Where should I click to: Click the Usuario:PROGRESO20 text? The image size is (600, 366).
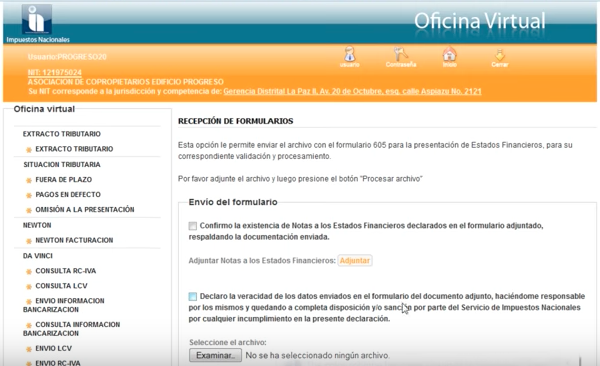67,57
